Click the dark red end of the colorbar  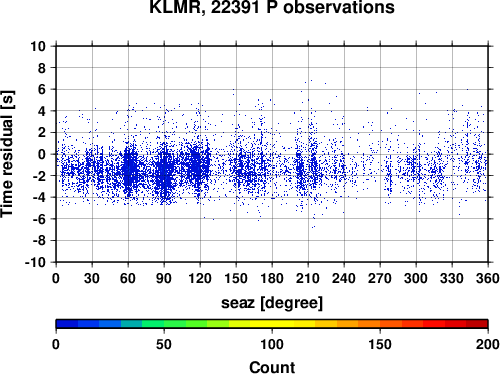click(477, 324)
